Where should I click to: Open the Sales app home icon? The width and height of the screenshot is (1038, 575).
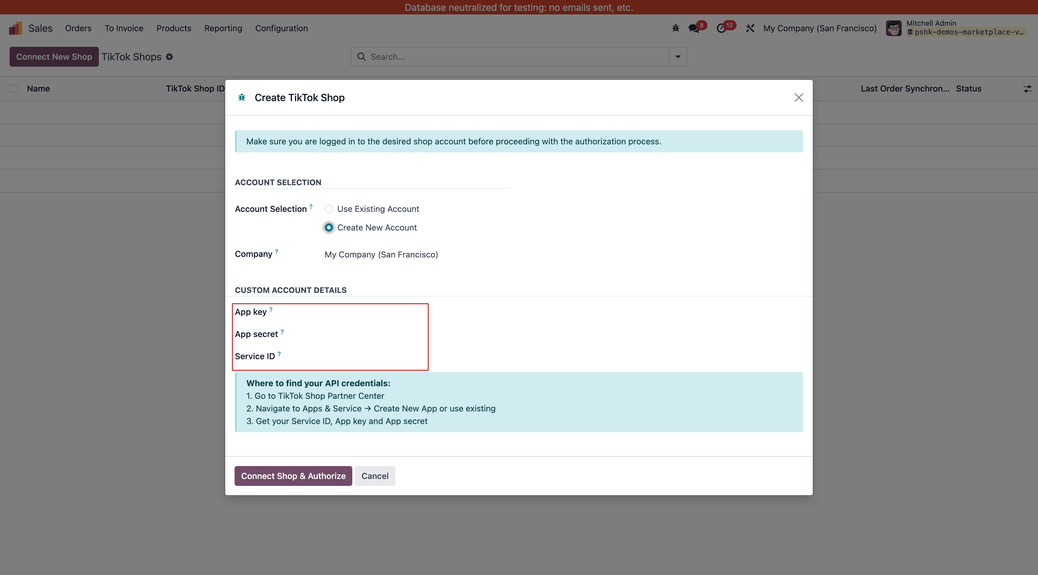(15, 28)
